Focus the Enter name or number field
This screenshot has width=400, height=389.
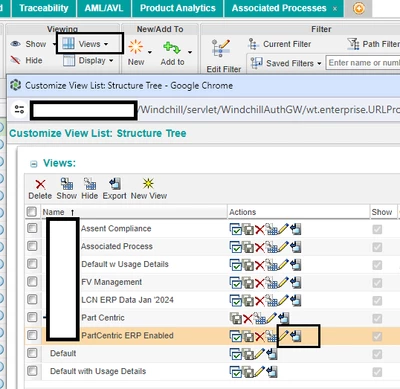coord(363,63)
